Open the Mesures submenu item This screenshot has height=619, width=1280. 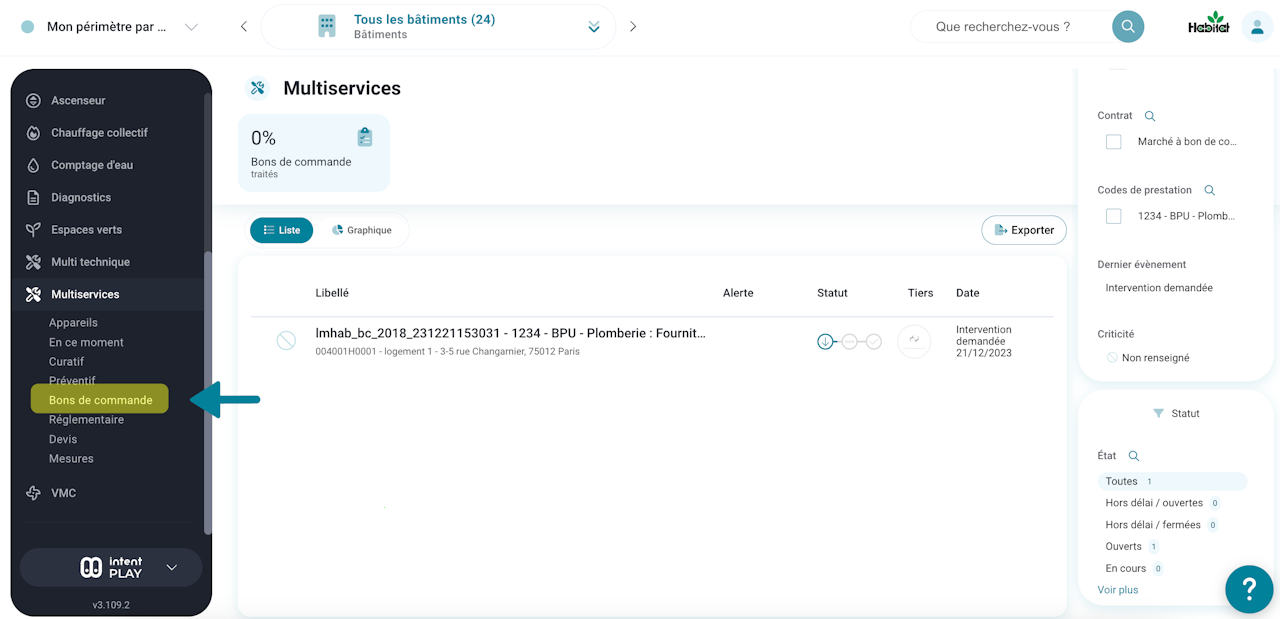click(71, 459)
